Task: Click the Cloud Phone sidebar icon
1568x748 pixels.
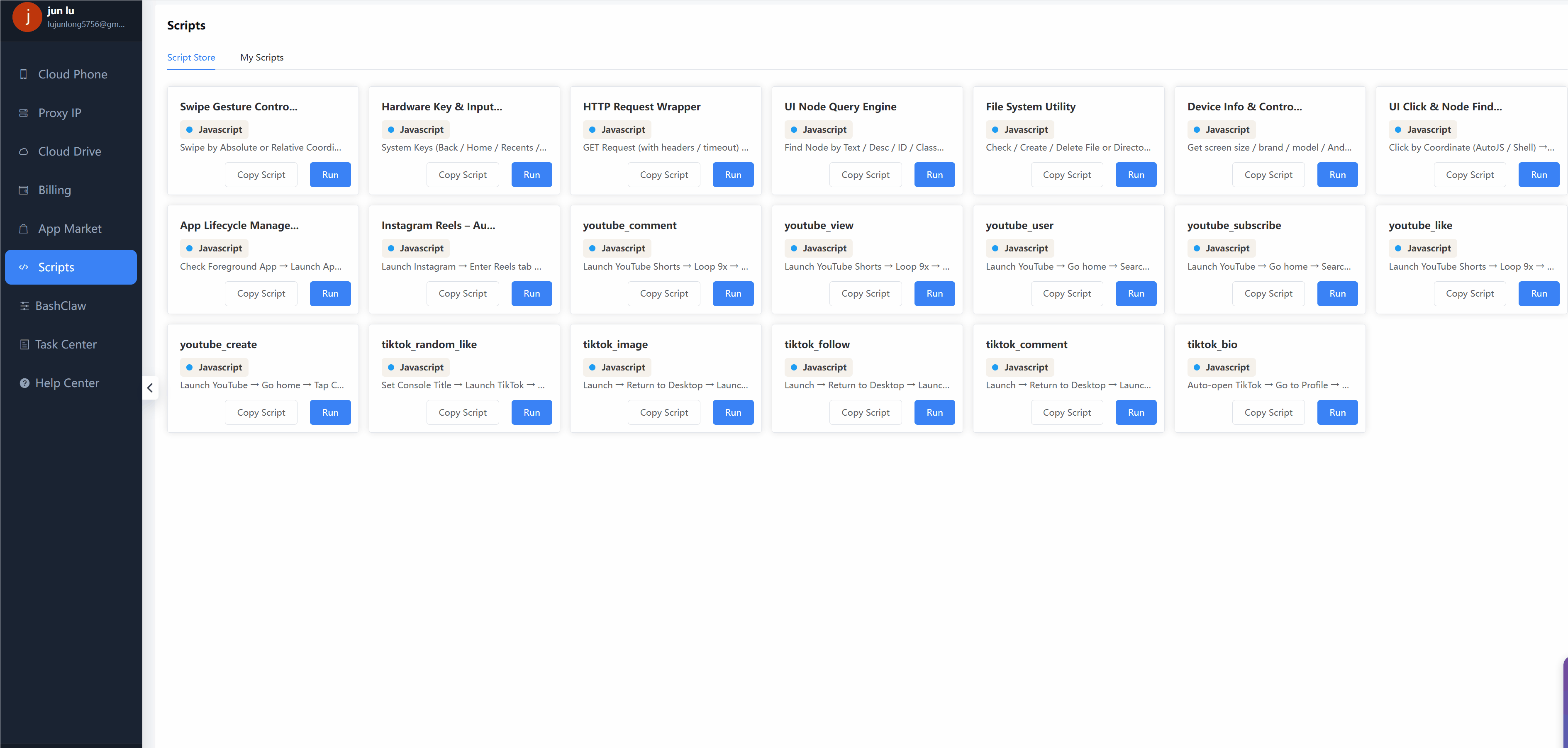Action: tap(24, 74)
